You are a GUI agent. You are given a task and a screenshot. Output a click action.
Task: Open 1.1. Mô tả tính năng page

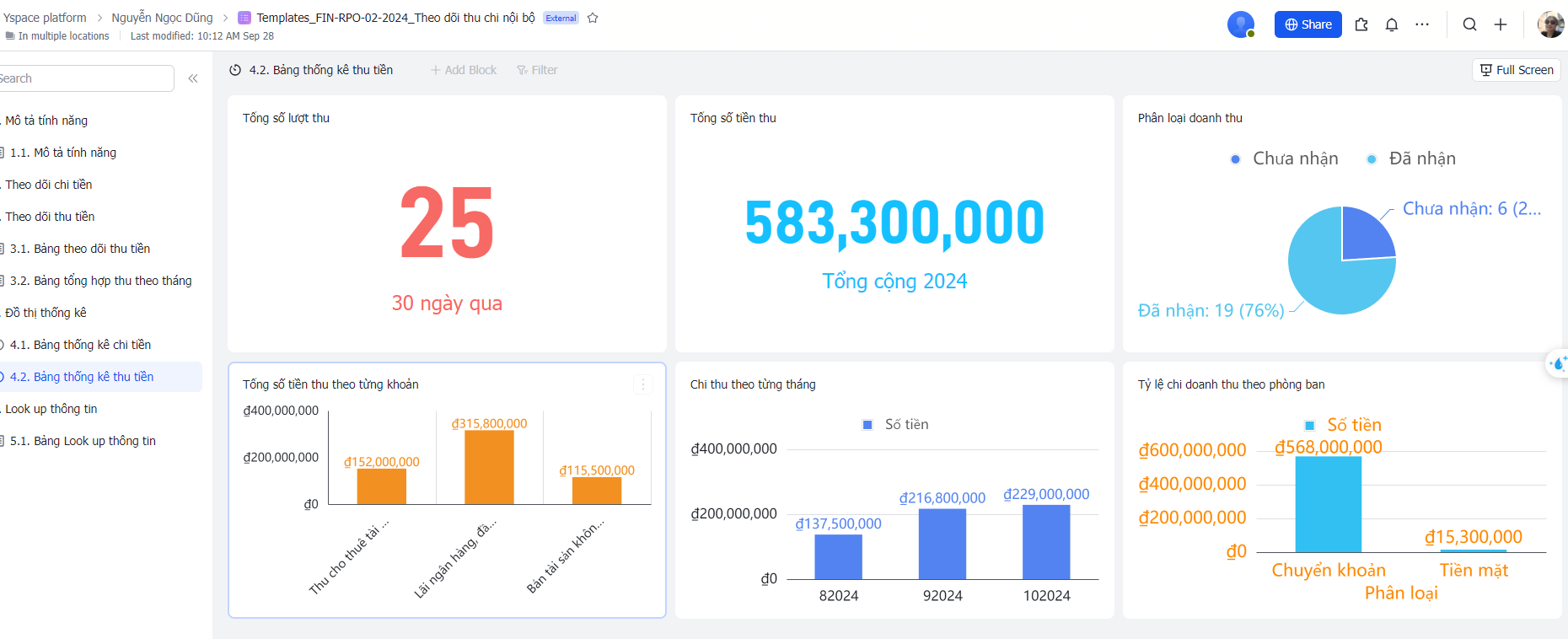[63, 153]
